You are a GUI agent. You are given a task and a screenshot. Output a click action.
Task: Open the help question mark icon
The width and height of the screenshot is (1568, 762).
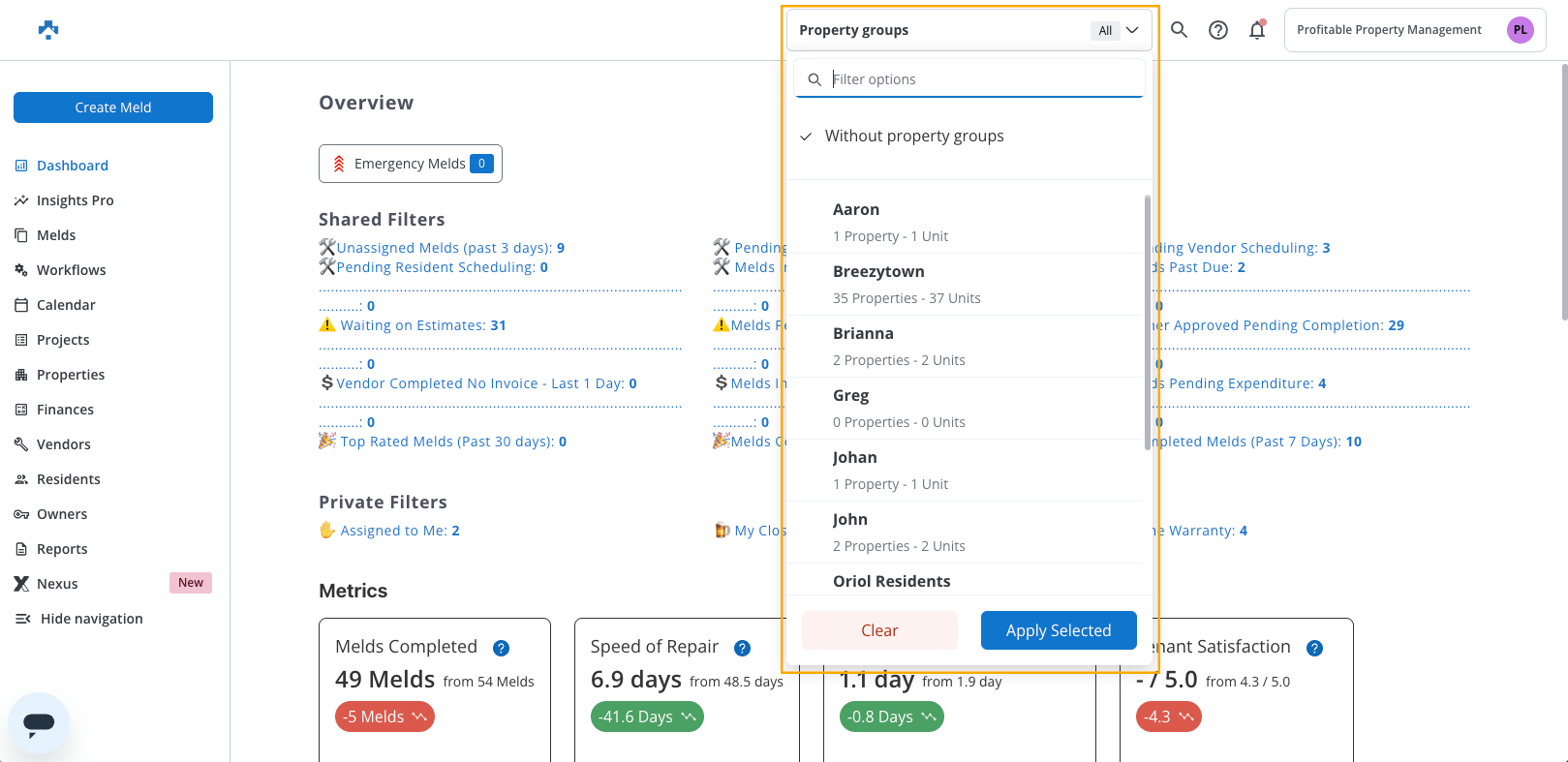tap(1218, 30)
